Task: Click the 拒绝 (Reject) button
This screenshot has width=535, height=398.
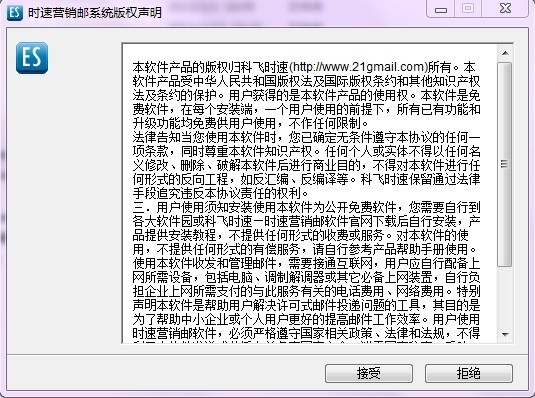Action: (x=468, y=373)
